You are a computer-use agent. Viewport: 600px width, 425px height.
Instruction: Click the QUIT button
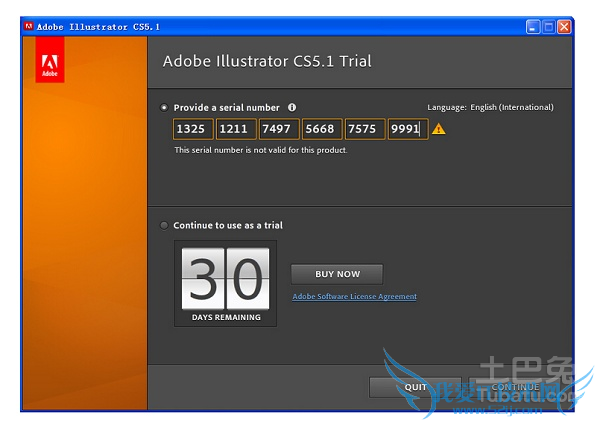pyautogui.click(x=415, y=387)
